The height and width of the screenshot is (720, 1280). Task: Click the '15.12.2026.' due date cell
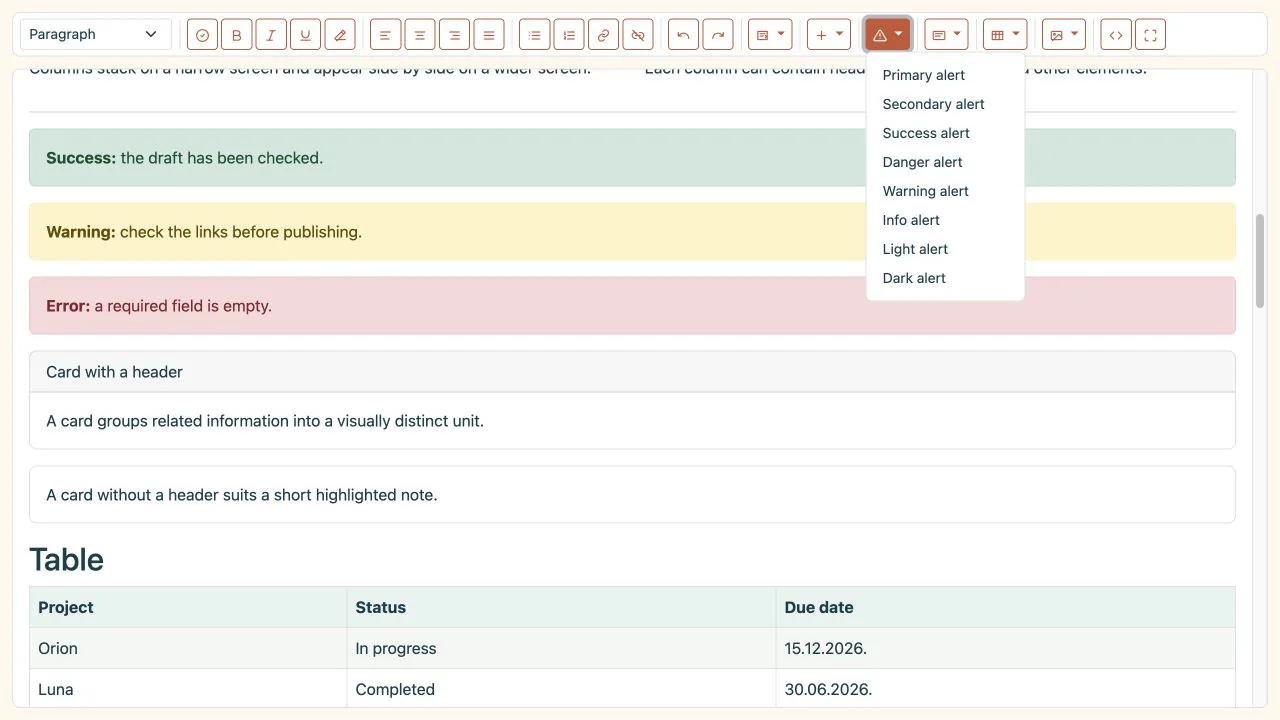pos(1005,648)
